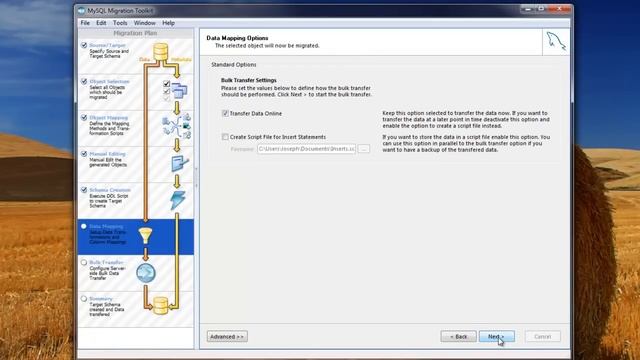640x360 pixels.
Task: Click the Object Mapping arrows icon
Action: click(x=177, y=127)
